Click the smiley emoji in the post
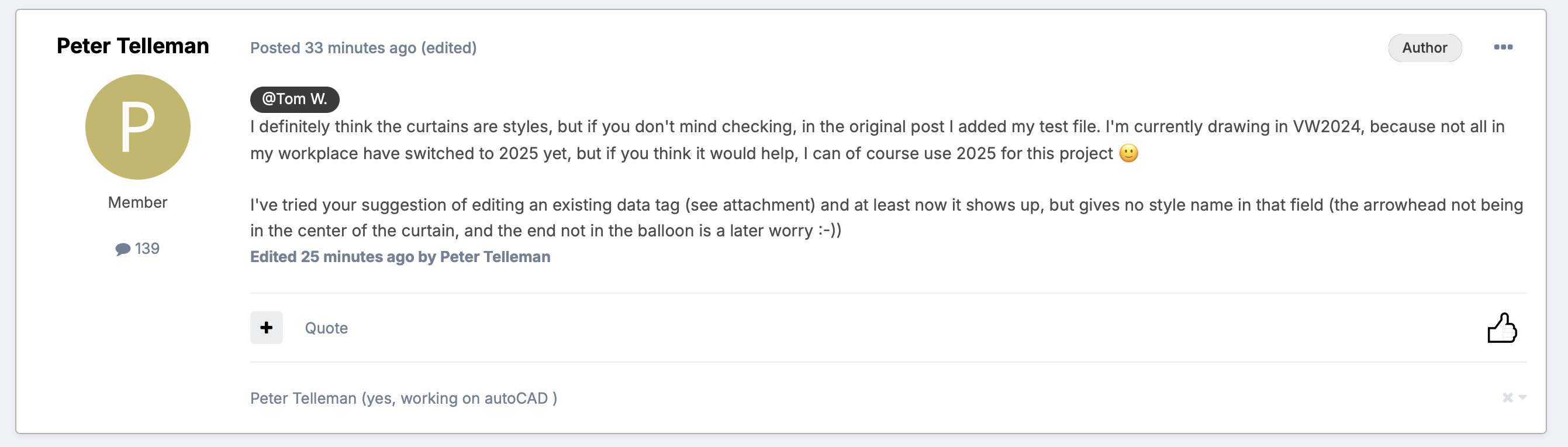Screen dimensions: 1568x447 point(1129,154)
